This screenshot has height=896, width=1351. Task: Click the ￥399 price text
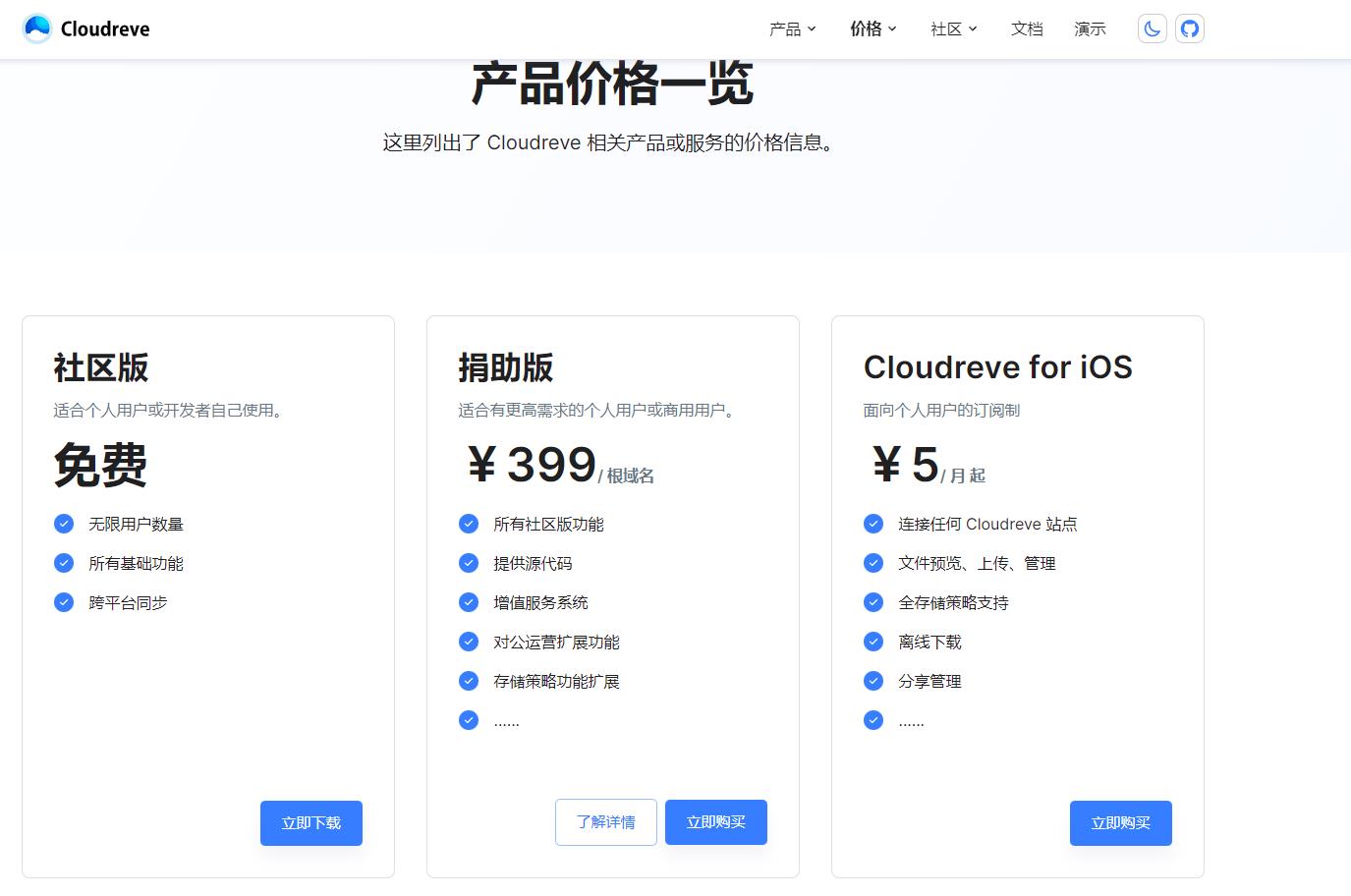pos(531,465)
